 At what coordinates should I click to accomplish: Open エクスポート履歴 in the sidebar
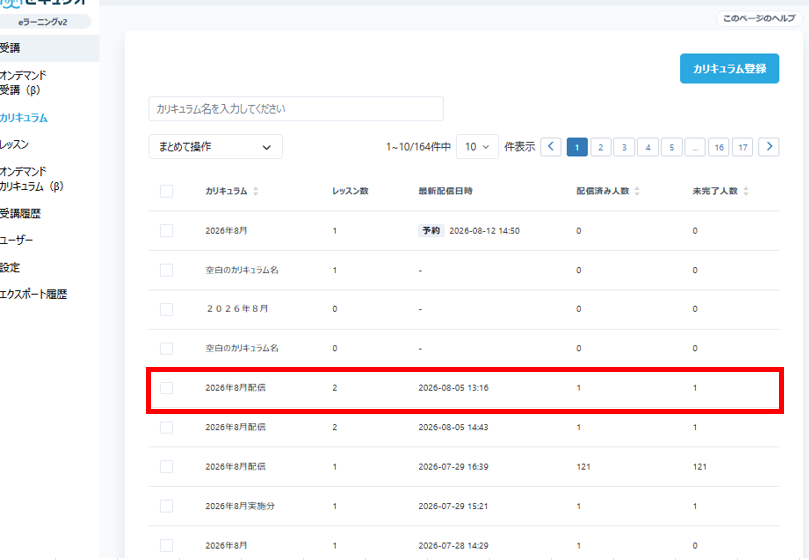pyautogui.click(x=34, y=294)
